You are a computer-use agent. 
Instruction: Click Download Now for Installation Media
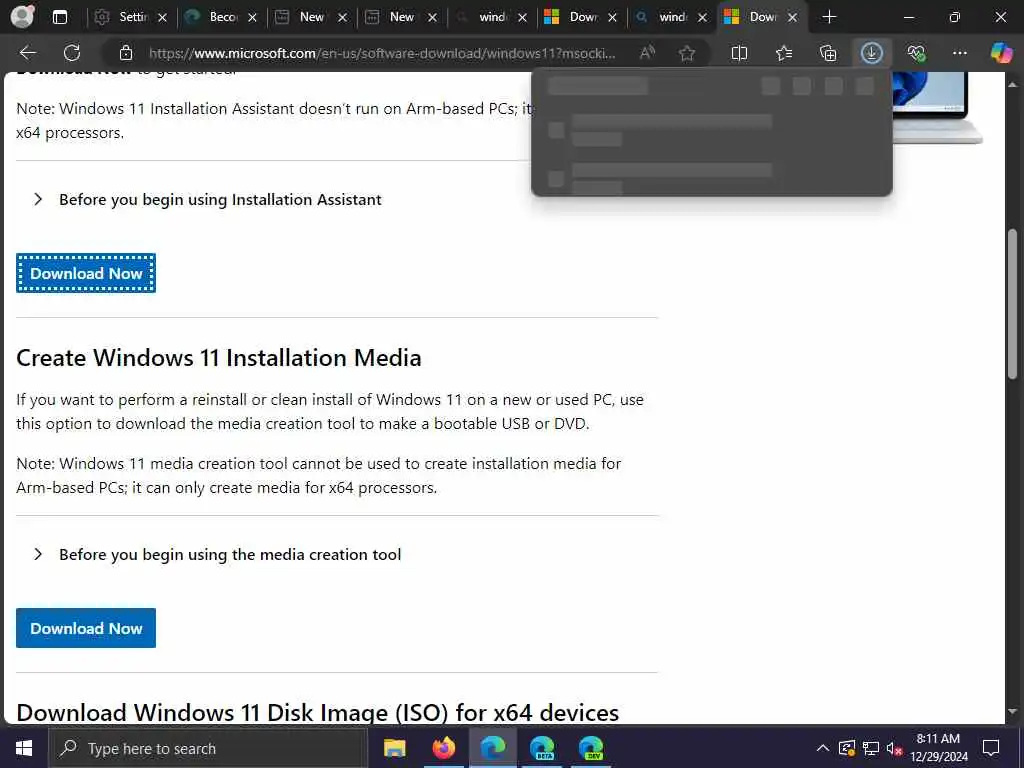click(86, 628)
